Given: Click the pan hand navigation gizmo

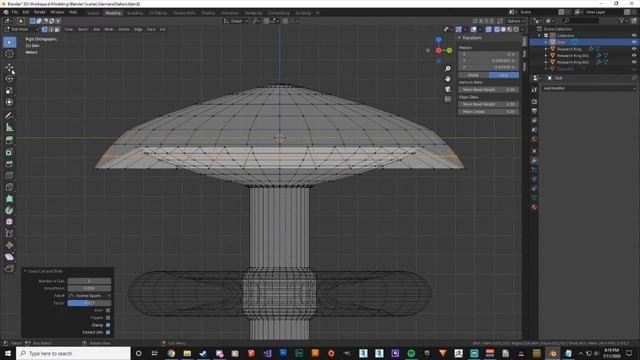Looking at the screenshot, I should (x=448, y=79).
